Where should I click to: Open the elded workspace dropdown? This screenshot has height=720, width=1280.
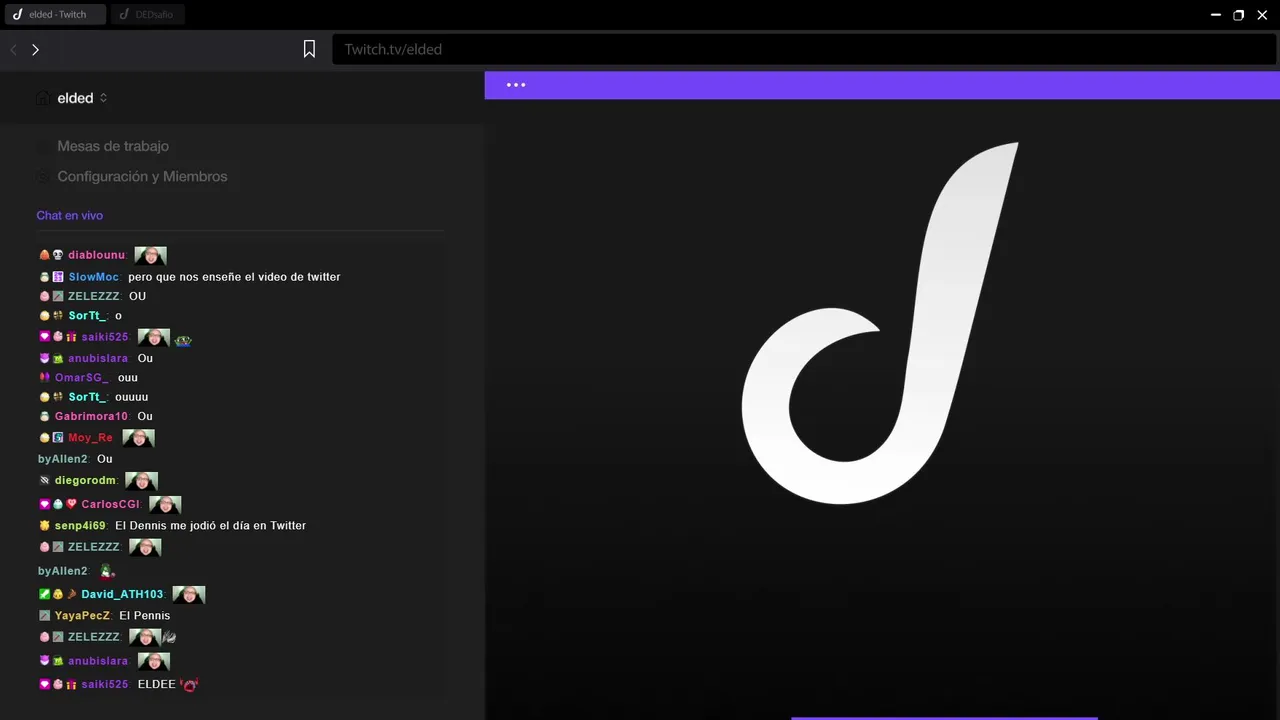[83, 98]
